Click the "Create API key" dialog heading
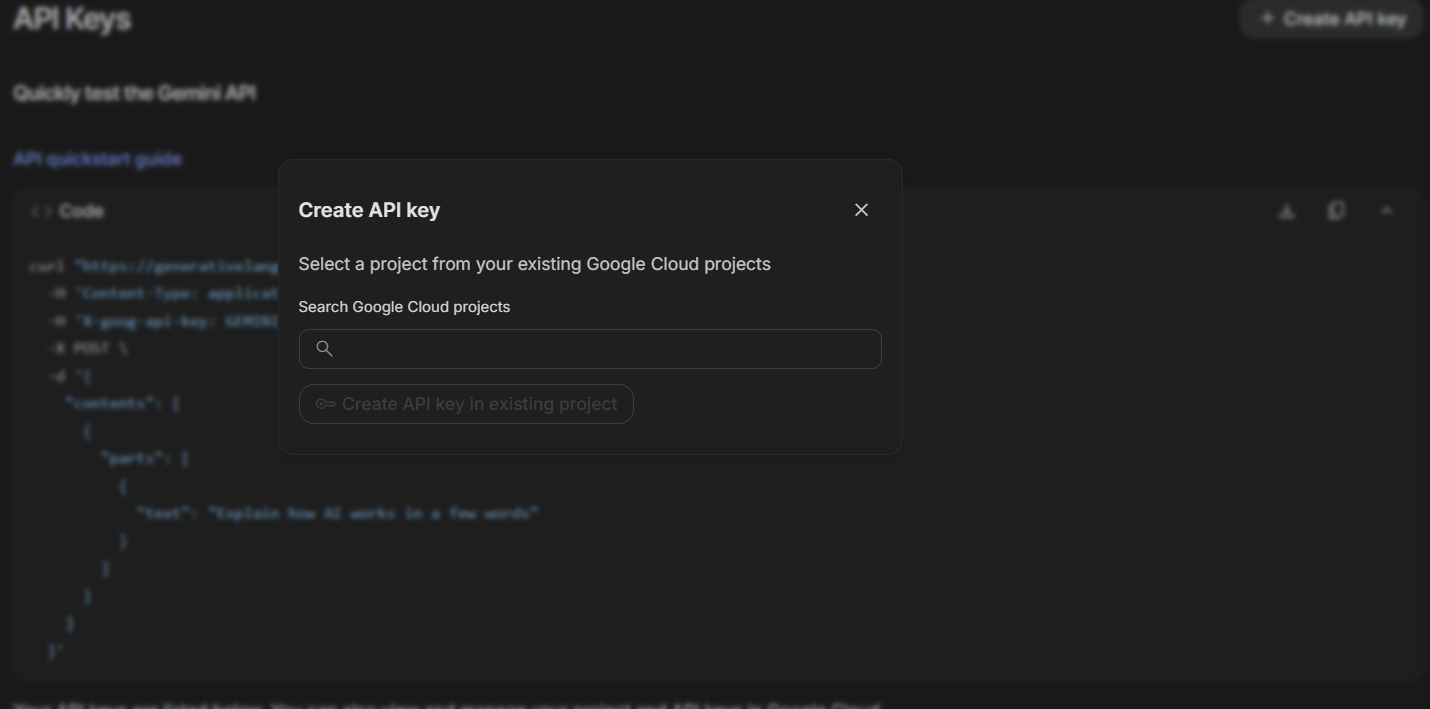The height and width of the screenshot is (709, 1430). tap(369, 210)
